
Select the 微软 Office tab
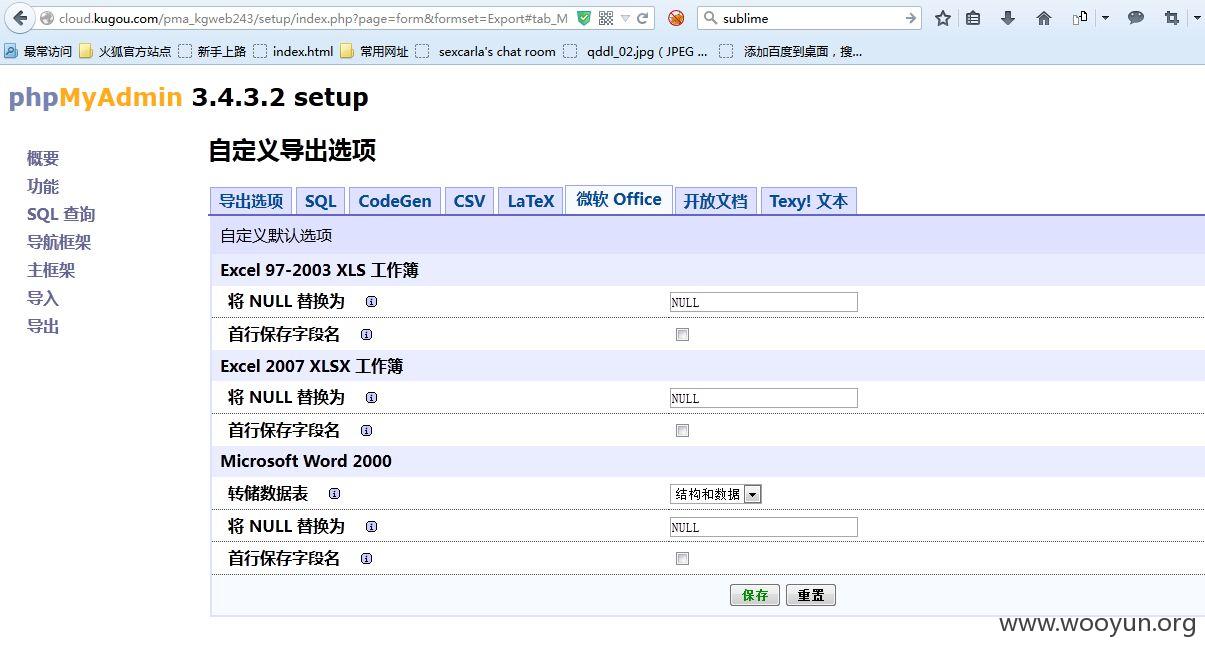(x=619, y=199)
